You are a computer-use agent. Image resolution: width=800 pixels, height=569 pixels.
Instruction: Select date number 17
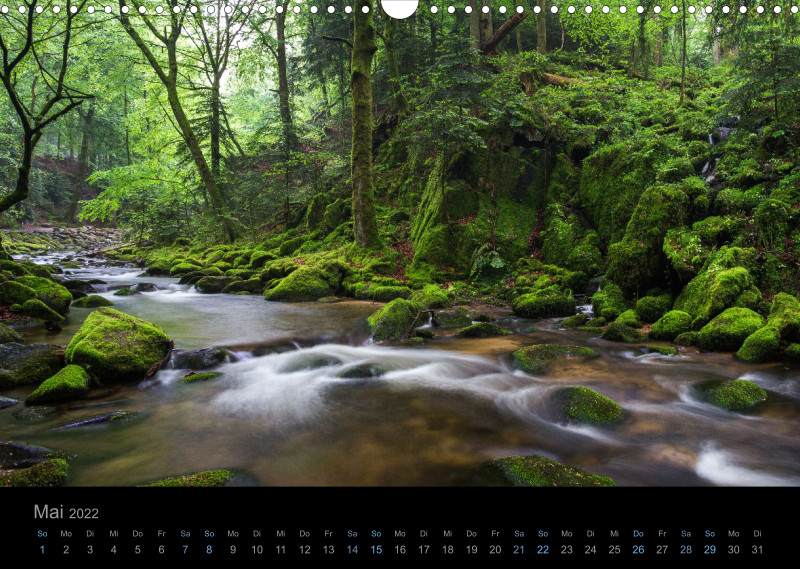tap(424, 550)
